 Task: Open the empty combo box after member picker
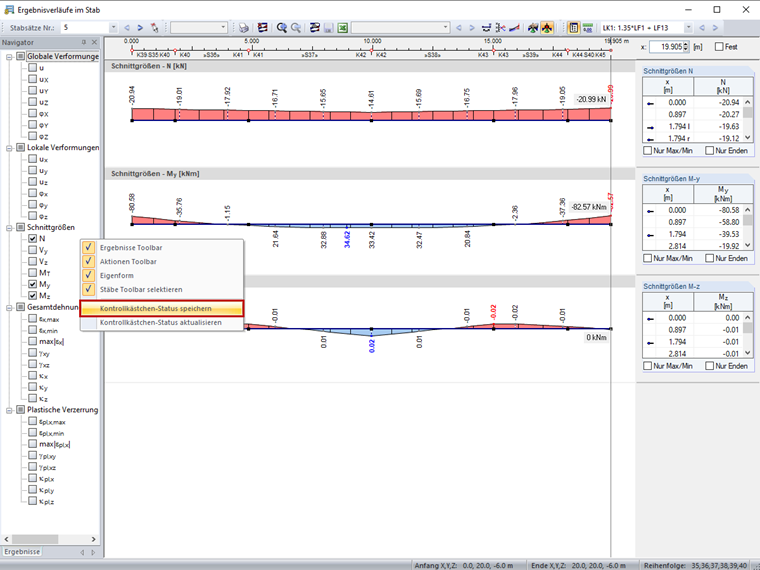coord(223,28)
